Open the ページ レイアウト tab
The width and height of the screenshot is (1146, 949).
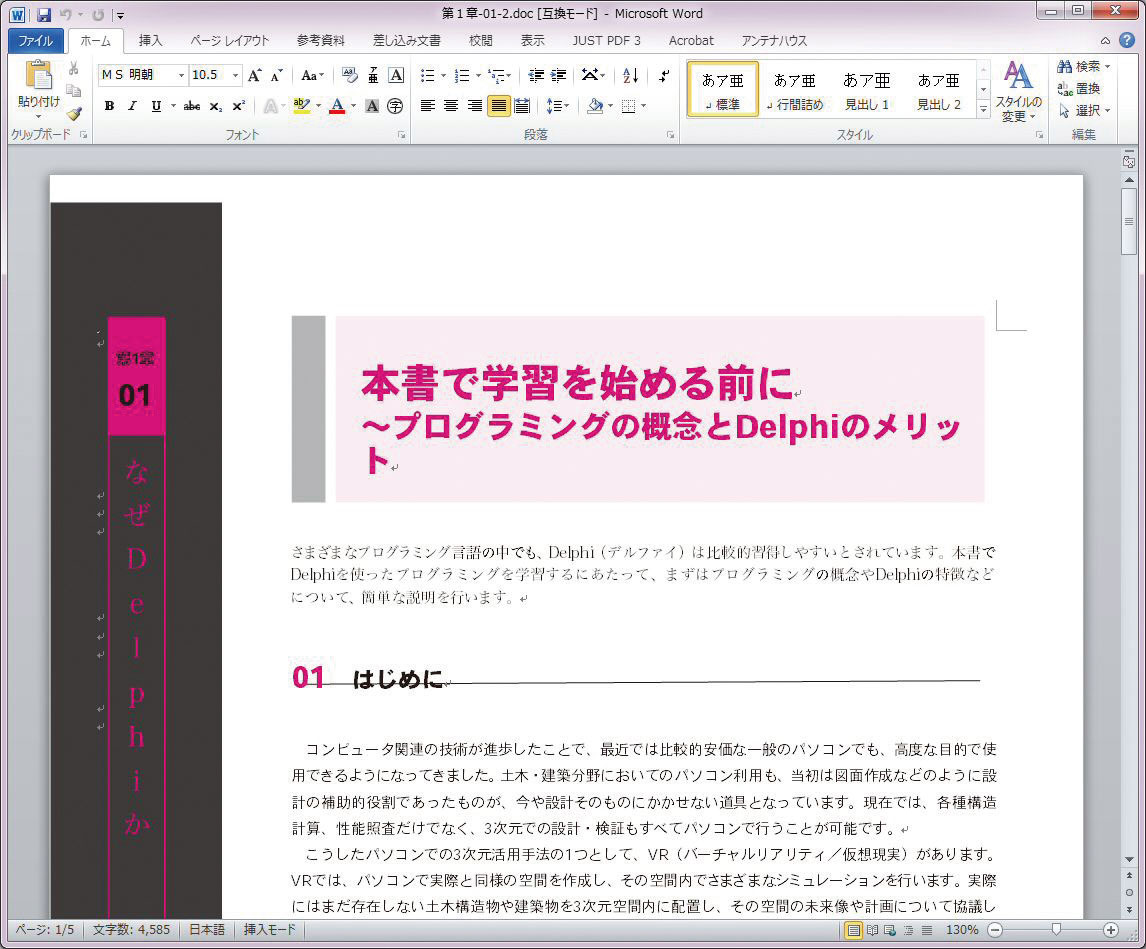[229, 41]
